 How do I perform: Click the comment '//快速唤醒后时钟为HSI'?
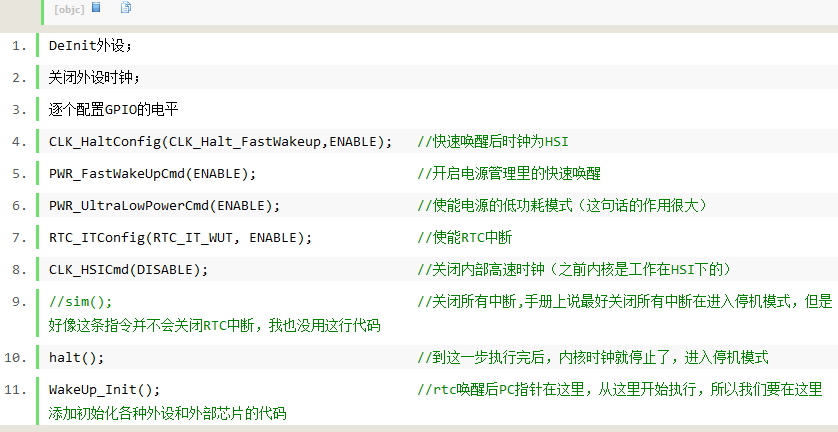(x=493, y=142)
